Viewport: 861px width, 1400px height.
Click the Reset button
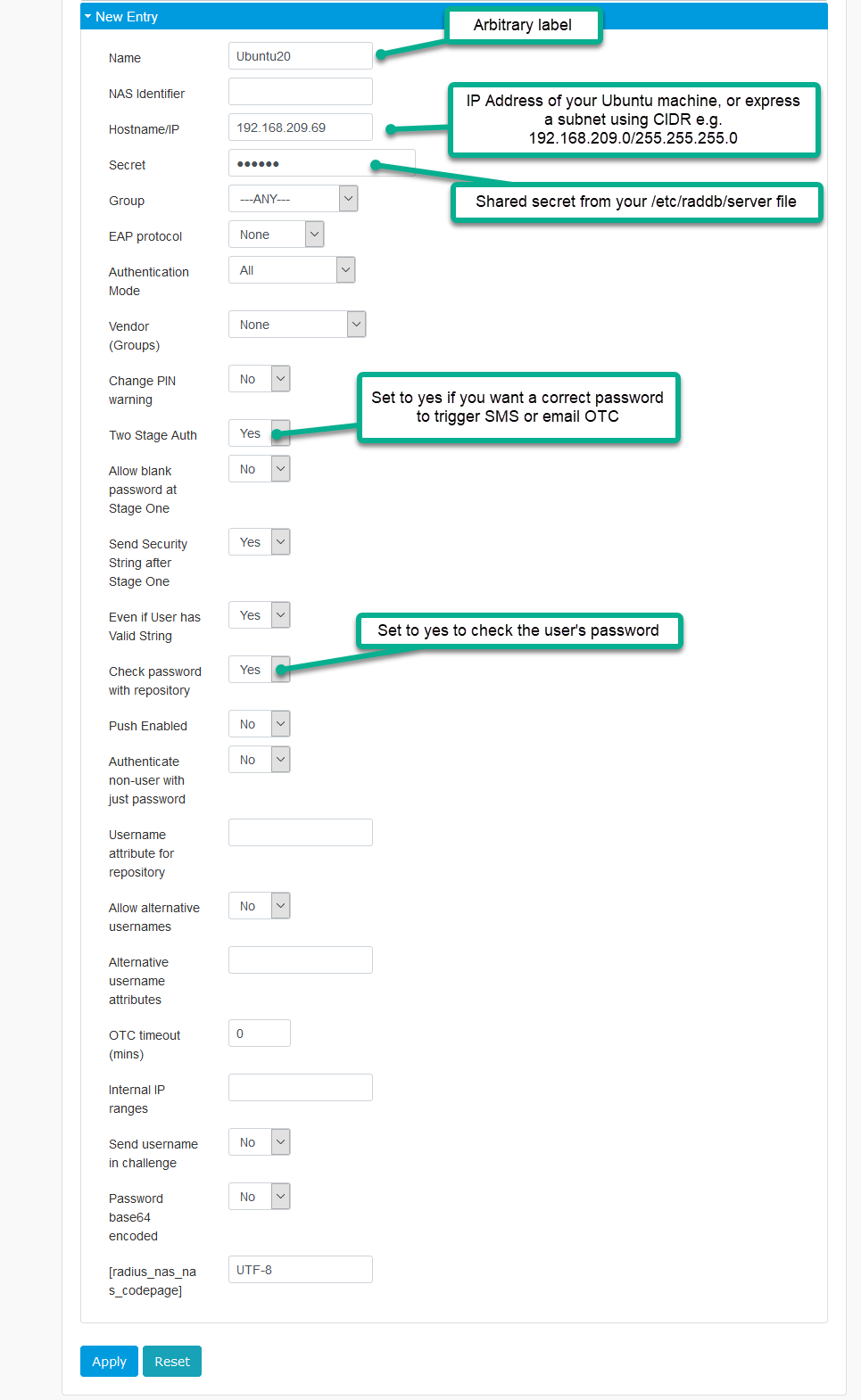tap(171, 1361)
